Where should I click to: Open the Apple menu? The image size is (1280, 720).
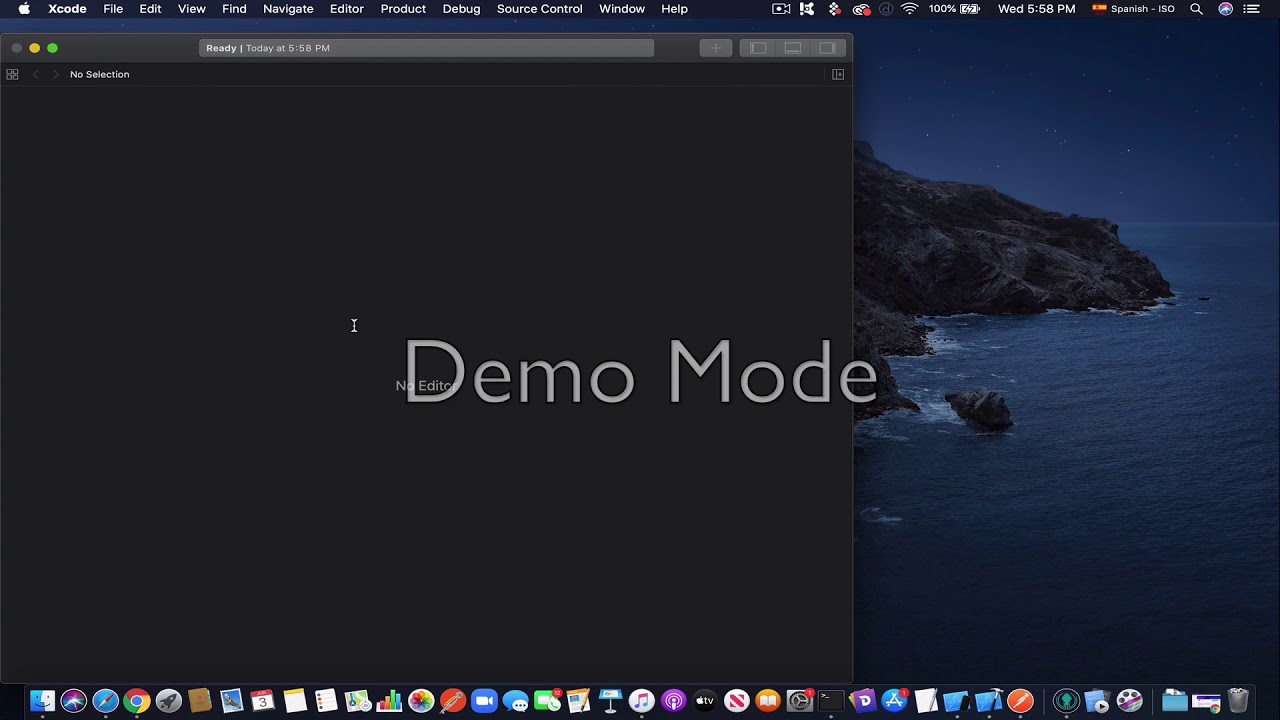tap(24, 9)
